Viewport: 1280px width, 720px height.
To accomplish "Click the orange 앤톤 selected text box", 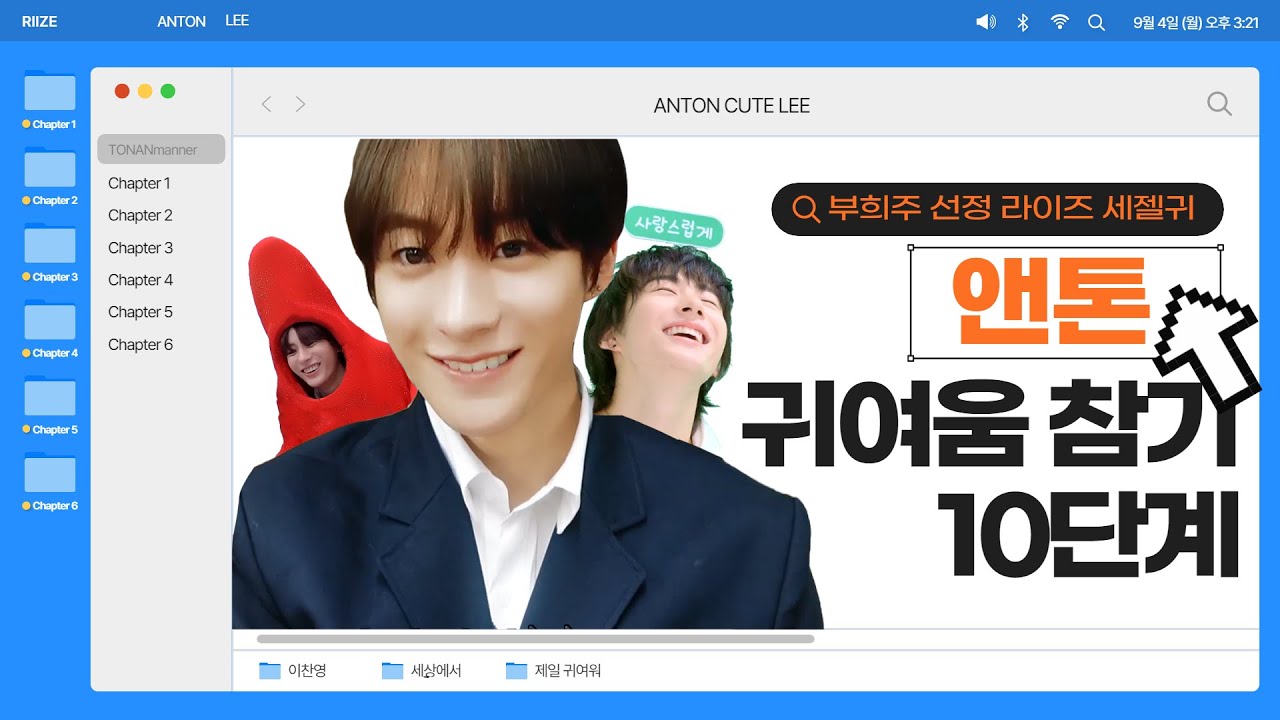I will 1065,303.
